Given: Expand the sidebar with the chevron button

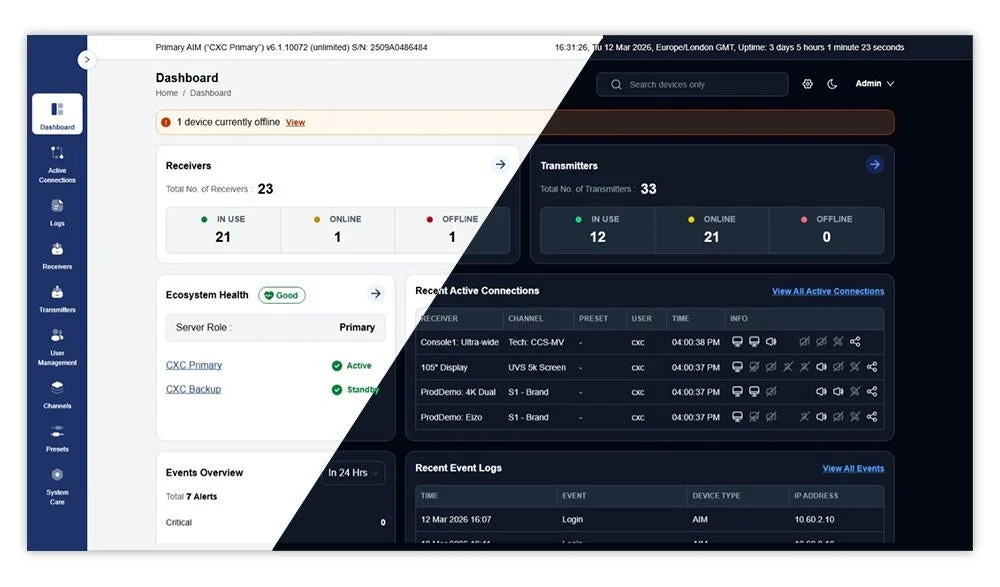Looking at the screenshot, I should tap(87, 59).
